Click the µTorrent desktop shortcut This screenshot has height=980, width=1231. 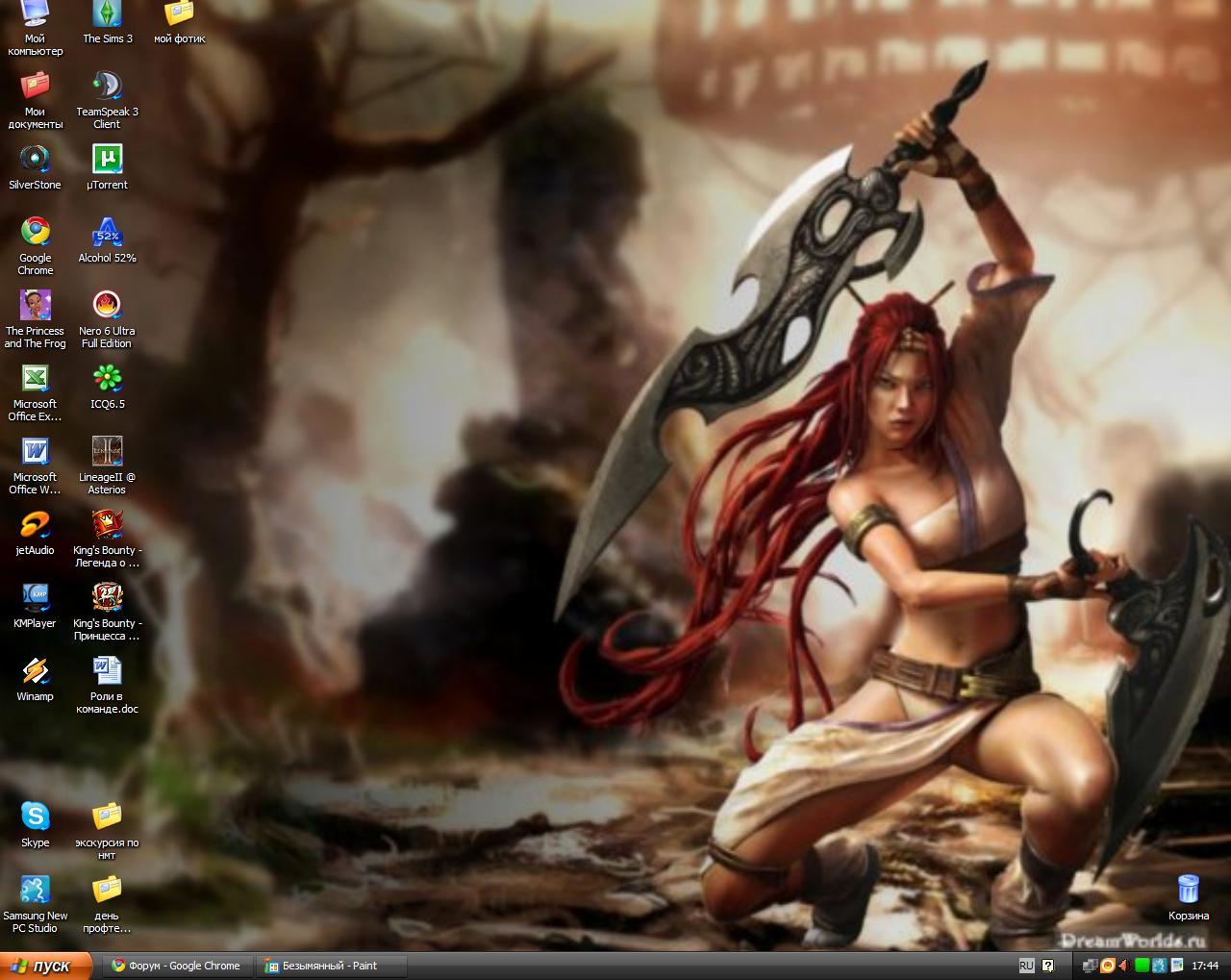107,160
